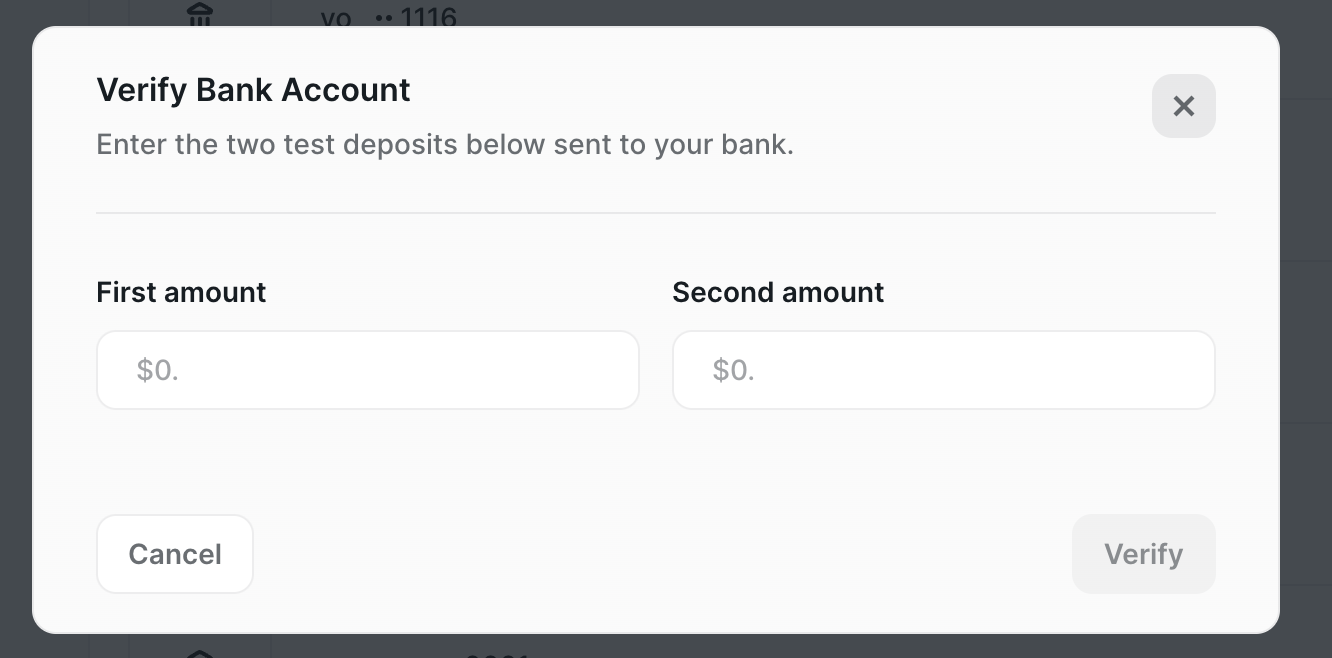Click the divider line under the description
The height and width of the screenshot is (658, 1332).
click(655, 213)
